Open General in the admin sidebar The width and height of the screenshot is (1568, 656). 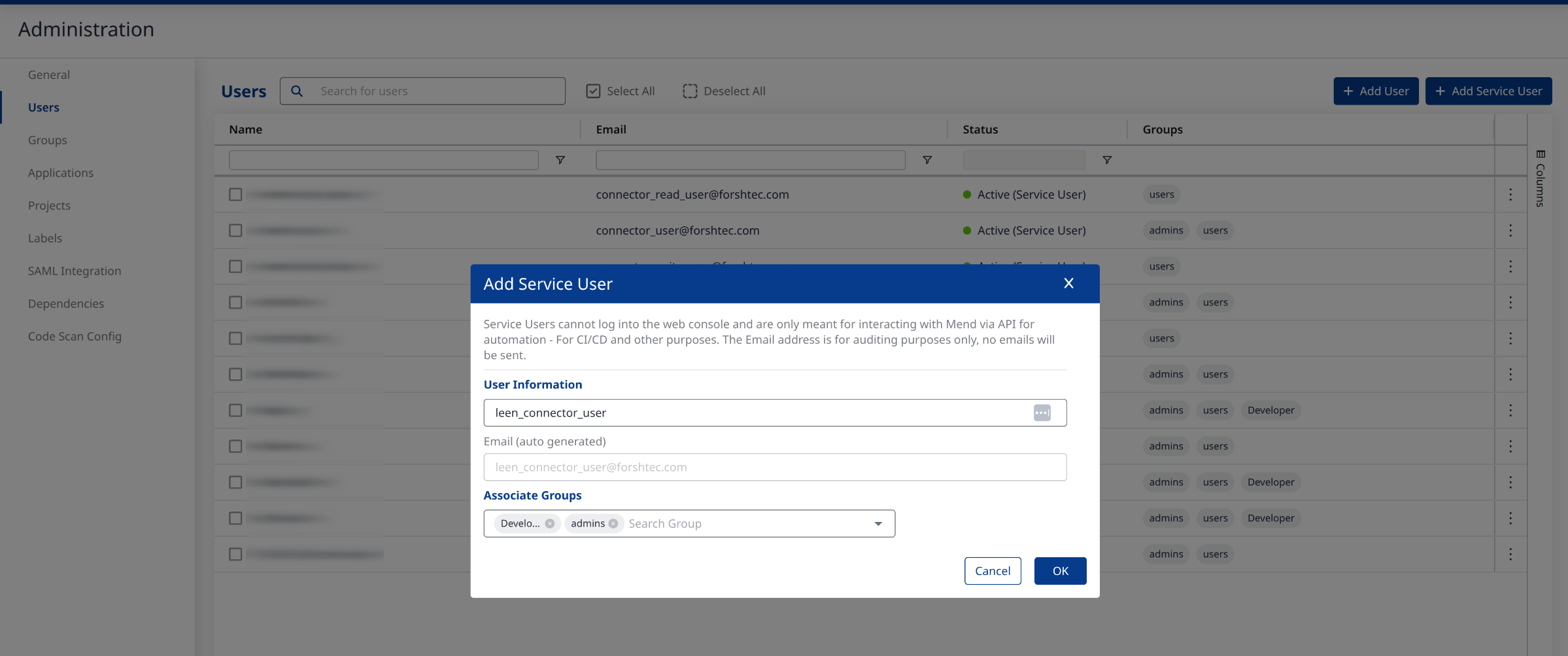[x=49, y=75]
